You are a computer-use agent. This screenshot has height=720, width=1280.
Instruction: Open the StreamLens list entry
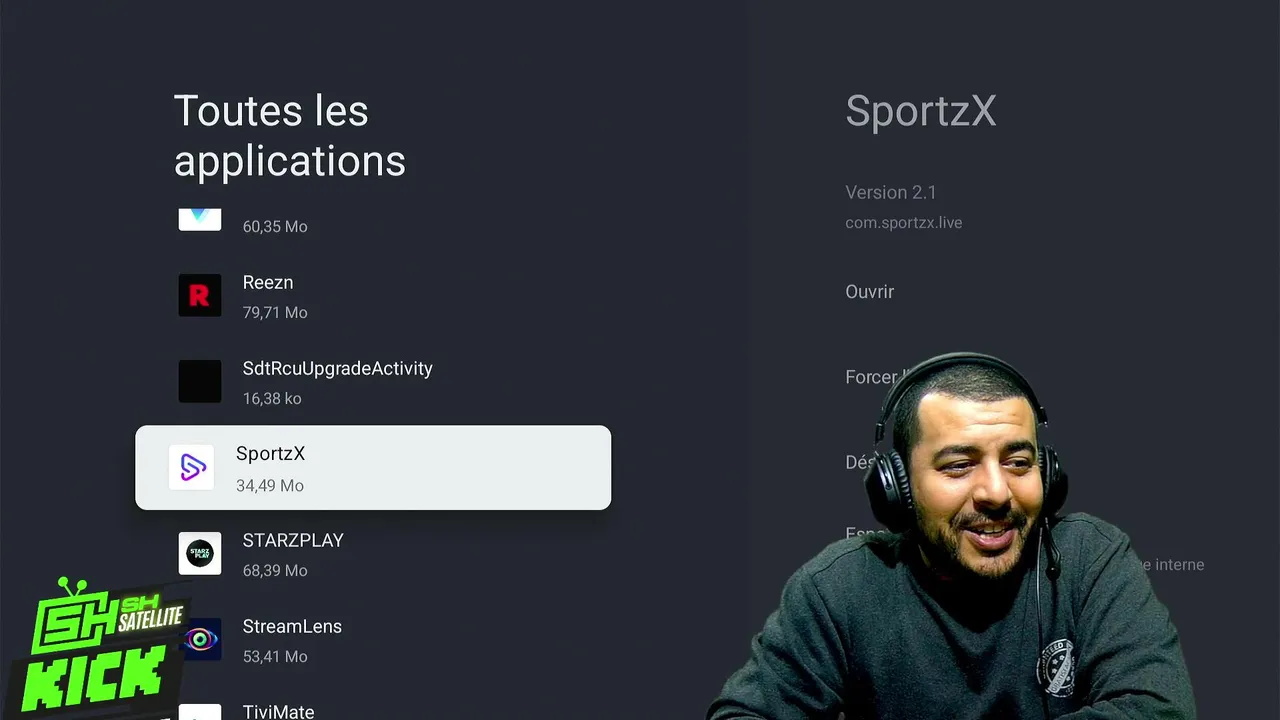pyautogui.click(x=373, y=640)
